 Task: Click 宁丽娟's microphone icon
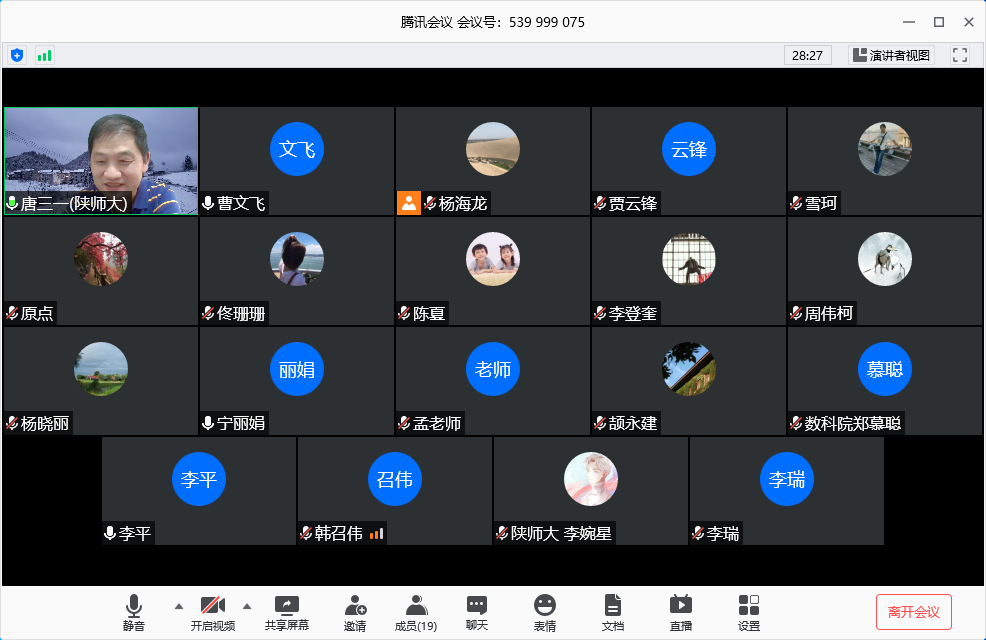[208, 423]
